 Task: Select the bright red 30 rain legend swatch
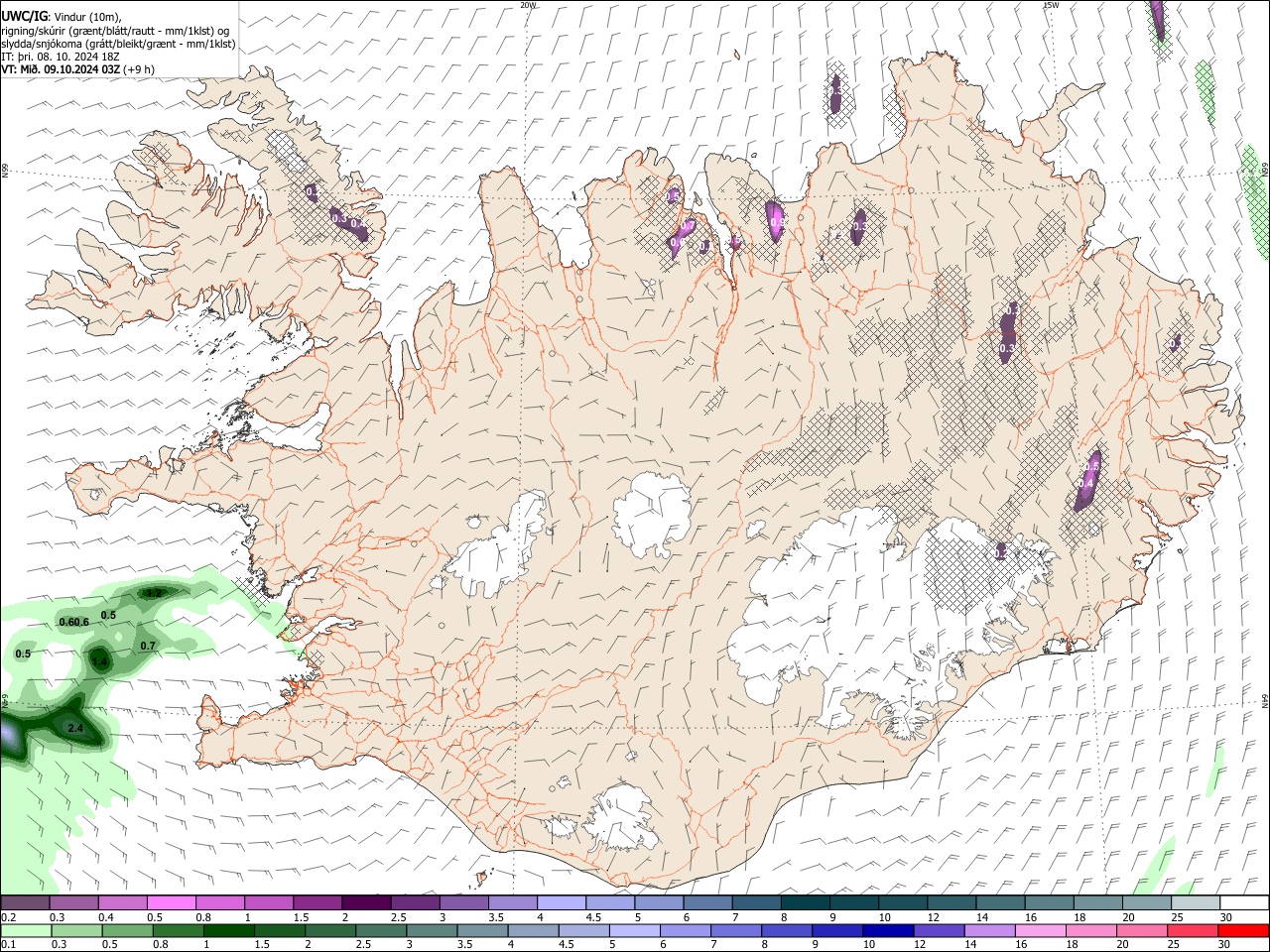pos(1243,930)
